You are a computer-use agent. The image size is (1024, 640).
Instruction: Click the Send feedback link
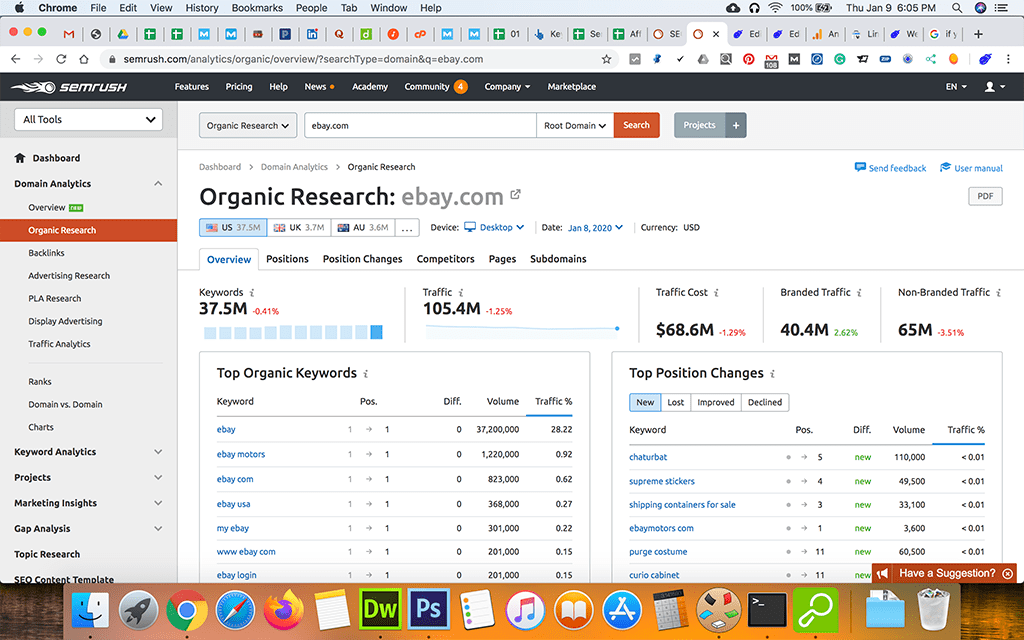(891, 168)
